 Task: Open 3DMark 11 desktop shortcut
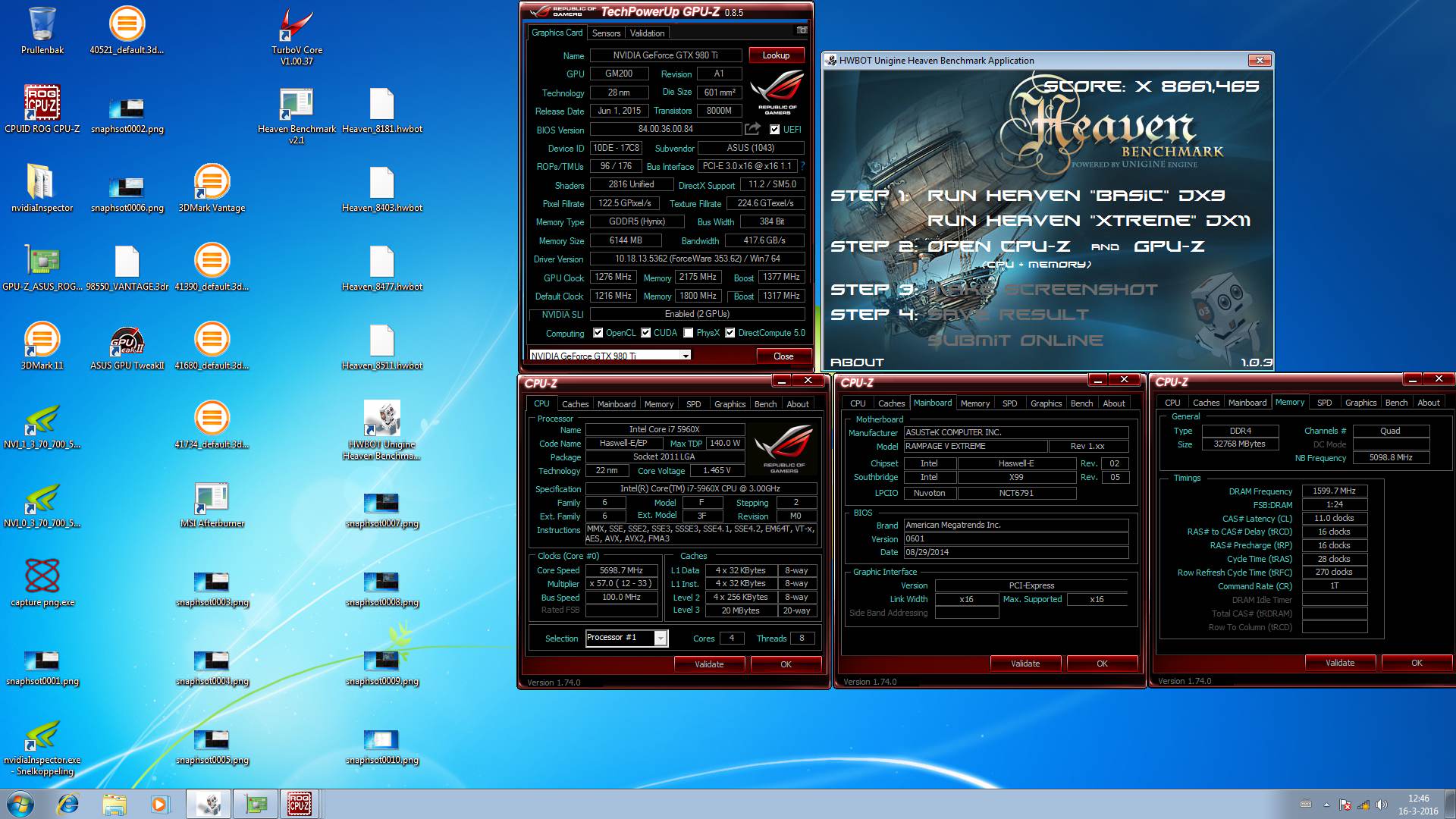42,346
